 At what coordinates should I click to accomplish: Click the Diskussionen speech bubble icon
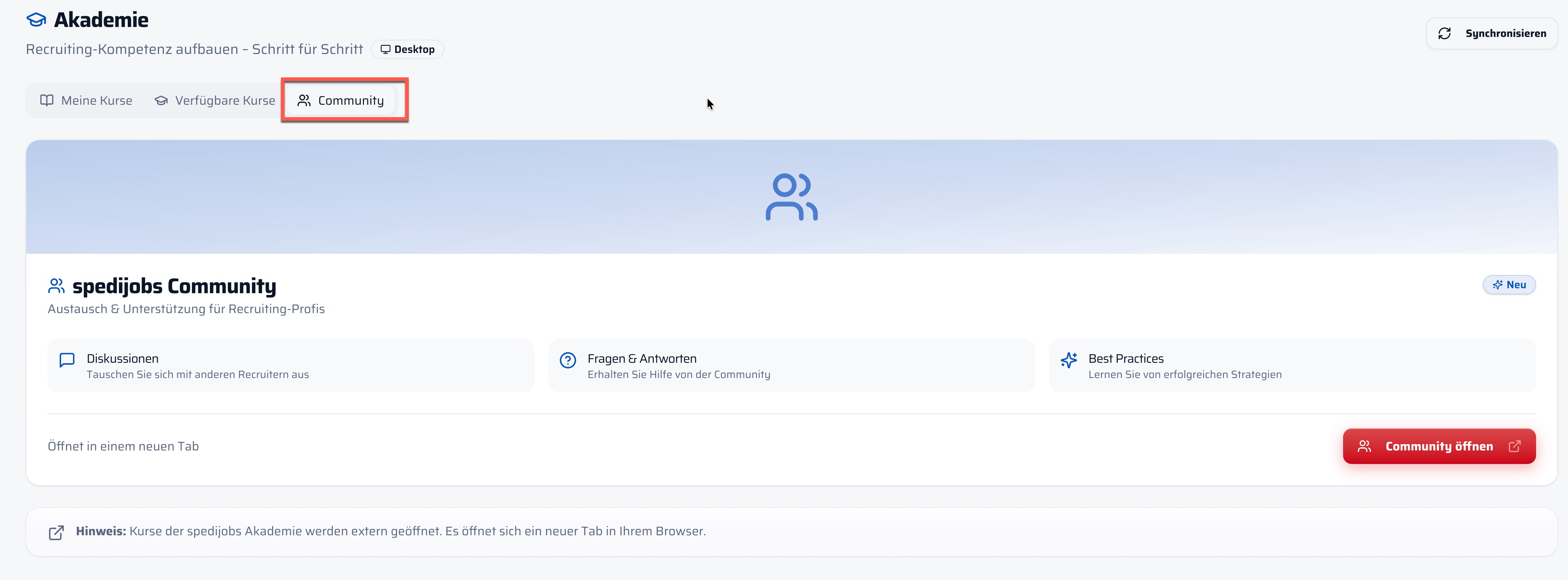(x=67, y=360)
